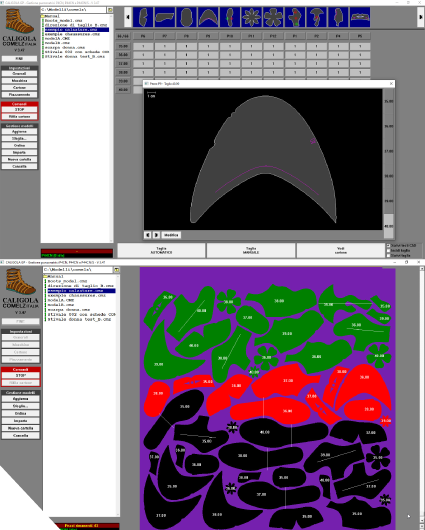Click vertical scrollbar of the nesting layout
Screen dimensions: 425x530
[x=422, y=395]
